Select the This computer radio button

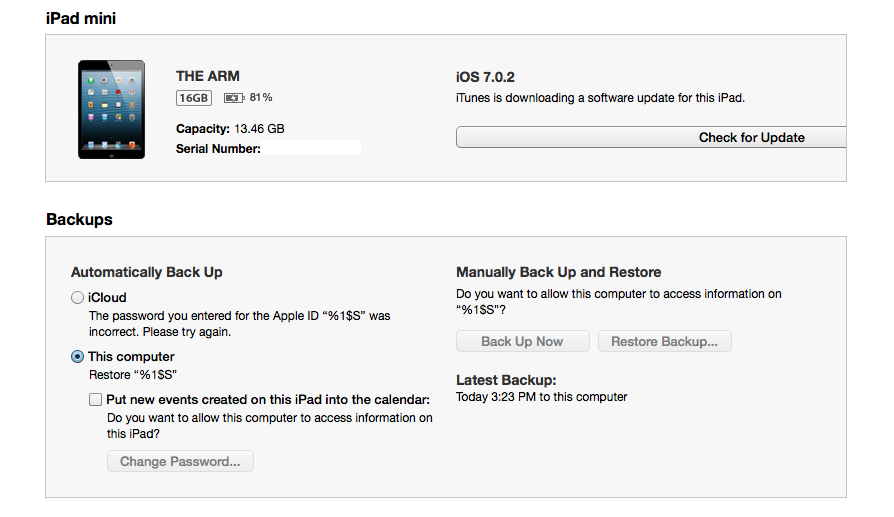point(77,357)
